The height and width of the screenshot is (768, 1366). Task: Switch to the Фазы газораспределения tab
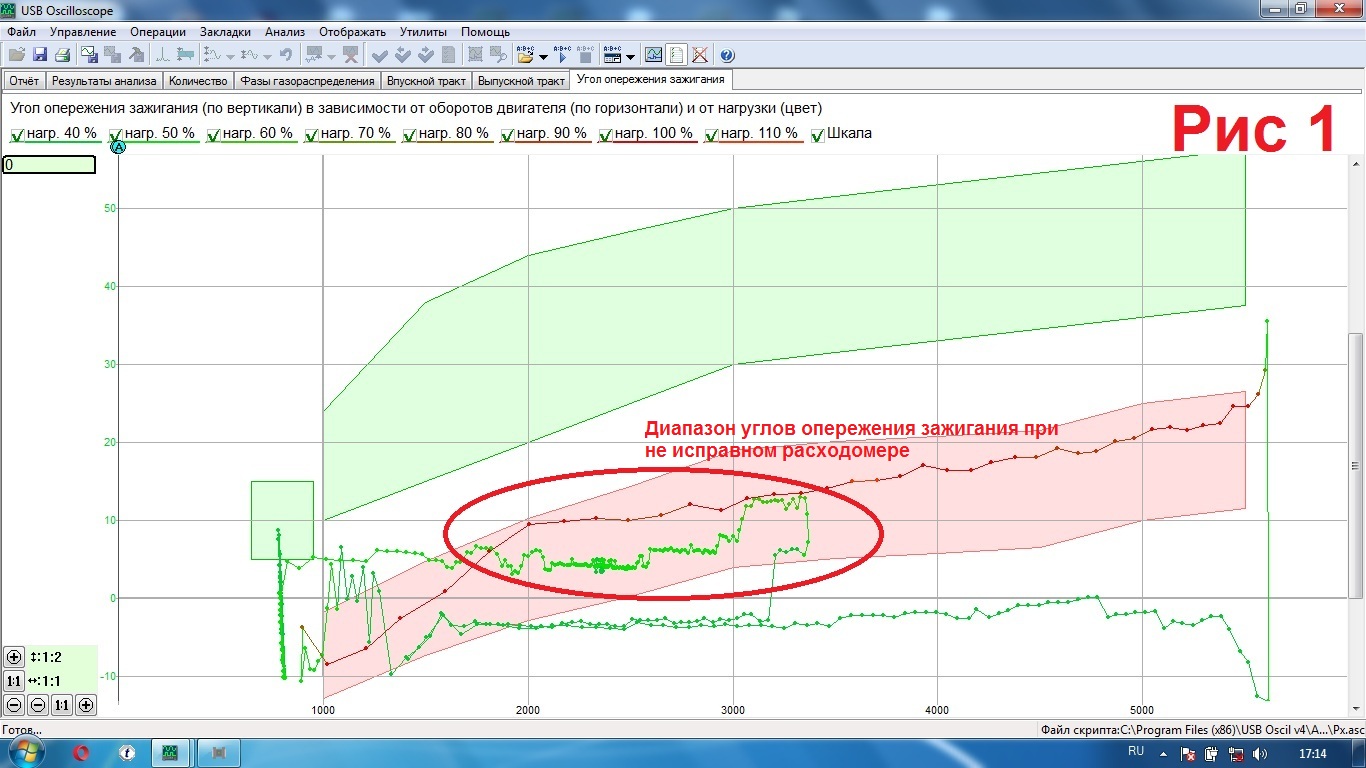pyautogui.click(x=308, y=81)
